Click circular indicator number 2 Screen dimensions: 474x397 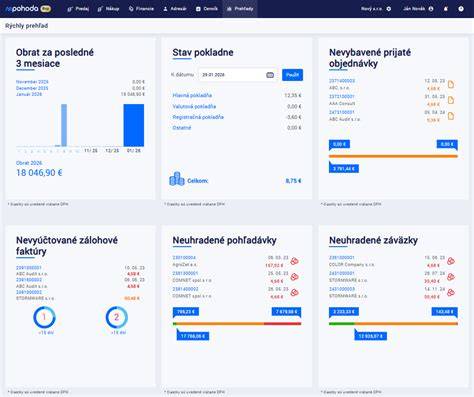pyautogui.click(x=117, y=317)
